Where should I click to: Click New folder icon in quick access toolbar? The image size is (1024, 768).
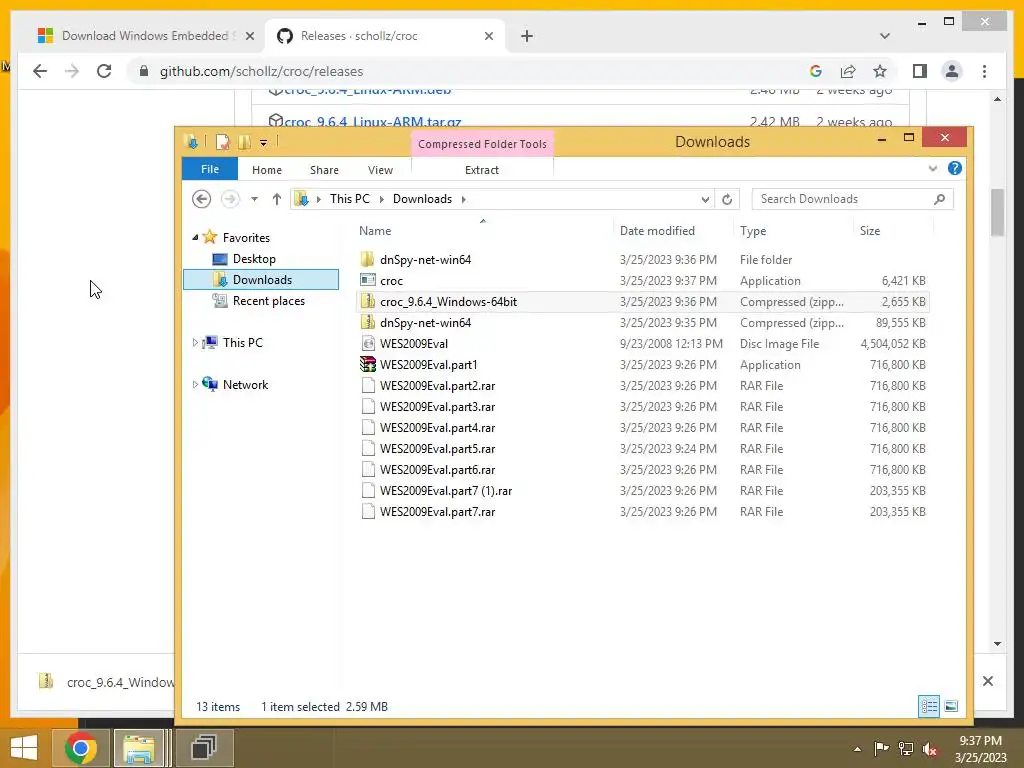(244, 142)
